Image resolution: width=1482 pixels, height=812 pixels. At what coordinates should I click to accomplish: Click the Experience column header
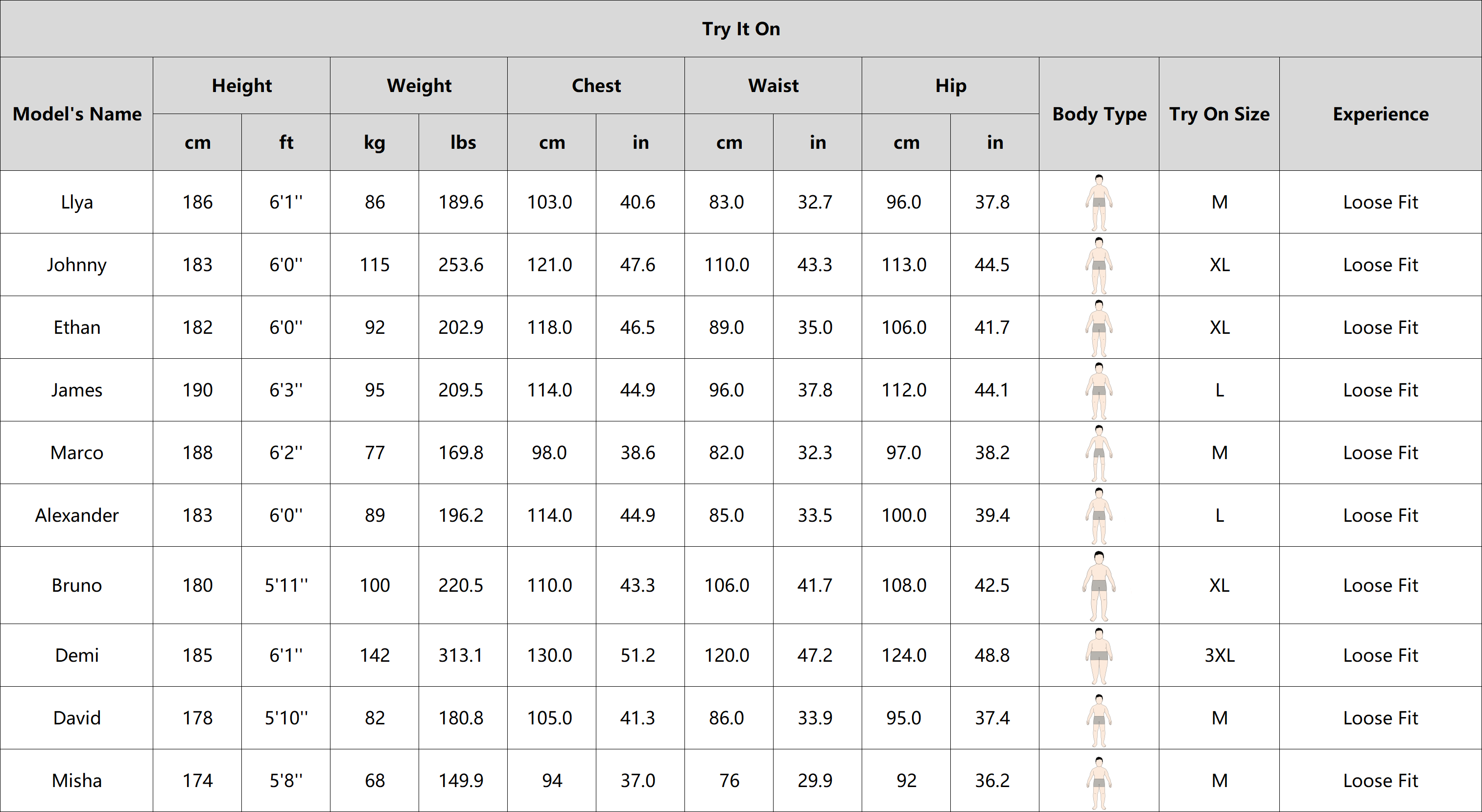pos(1380,114)
